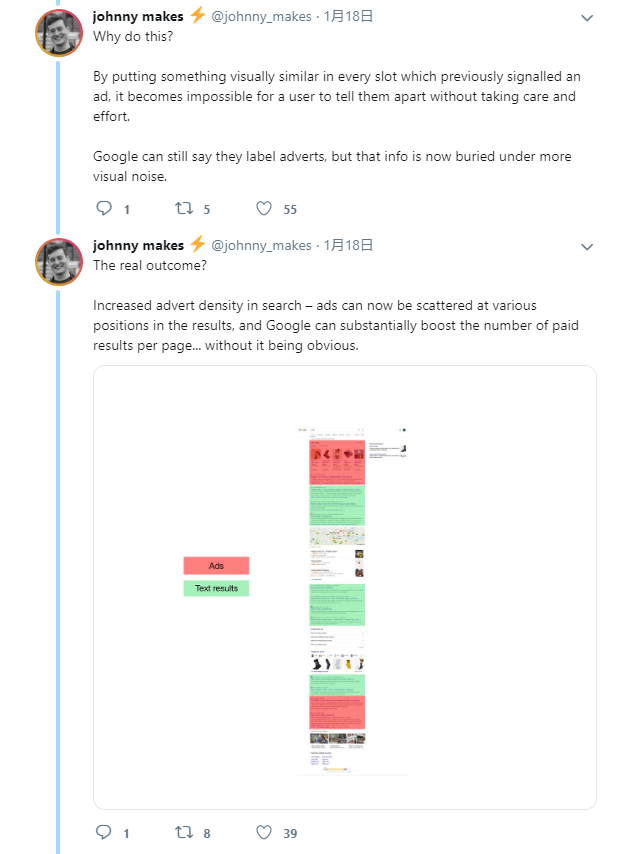The image size is (635, 854).
Task: Open johnny makes name on first tweet
Action: (138, 16)
